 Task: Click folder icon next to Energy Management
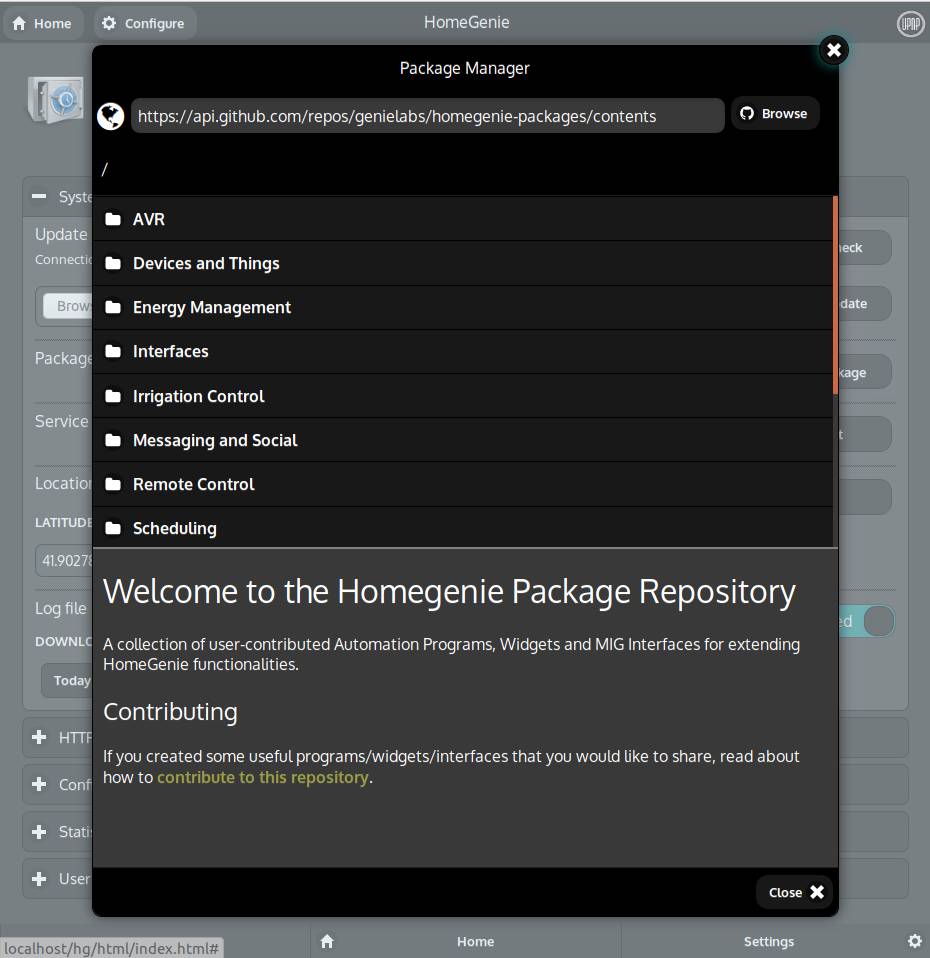(113, 307)
